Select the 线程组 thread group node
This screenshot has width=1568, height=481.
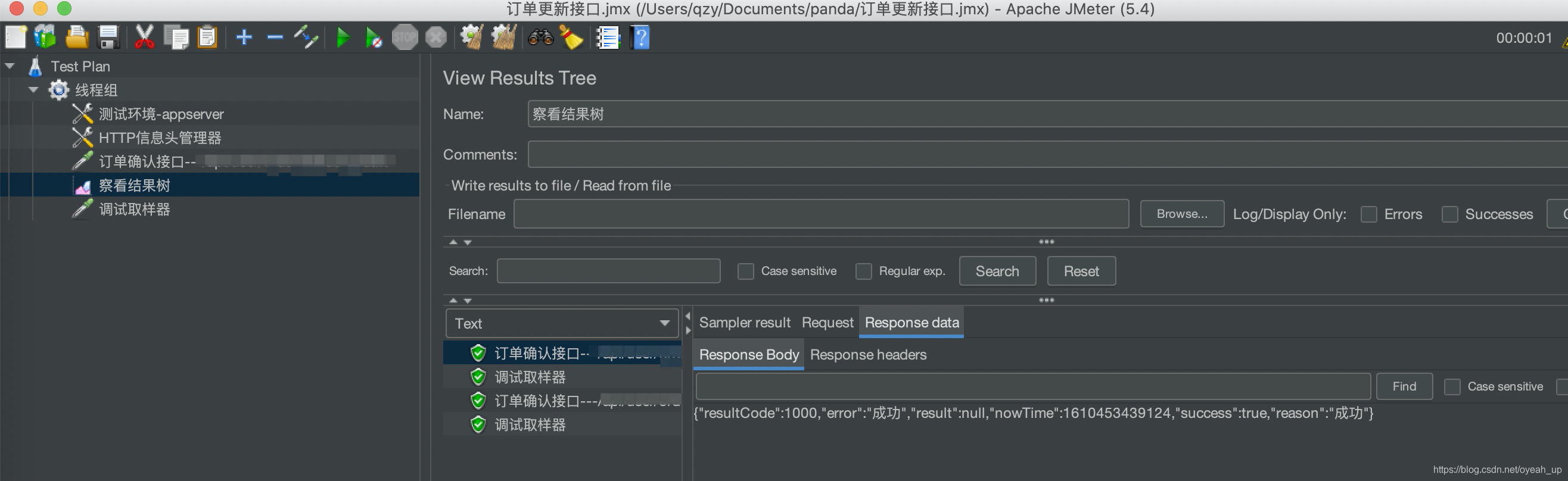[x=95, y=90]
